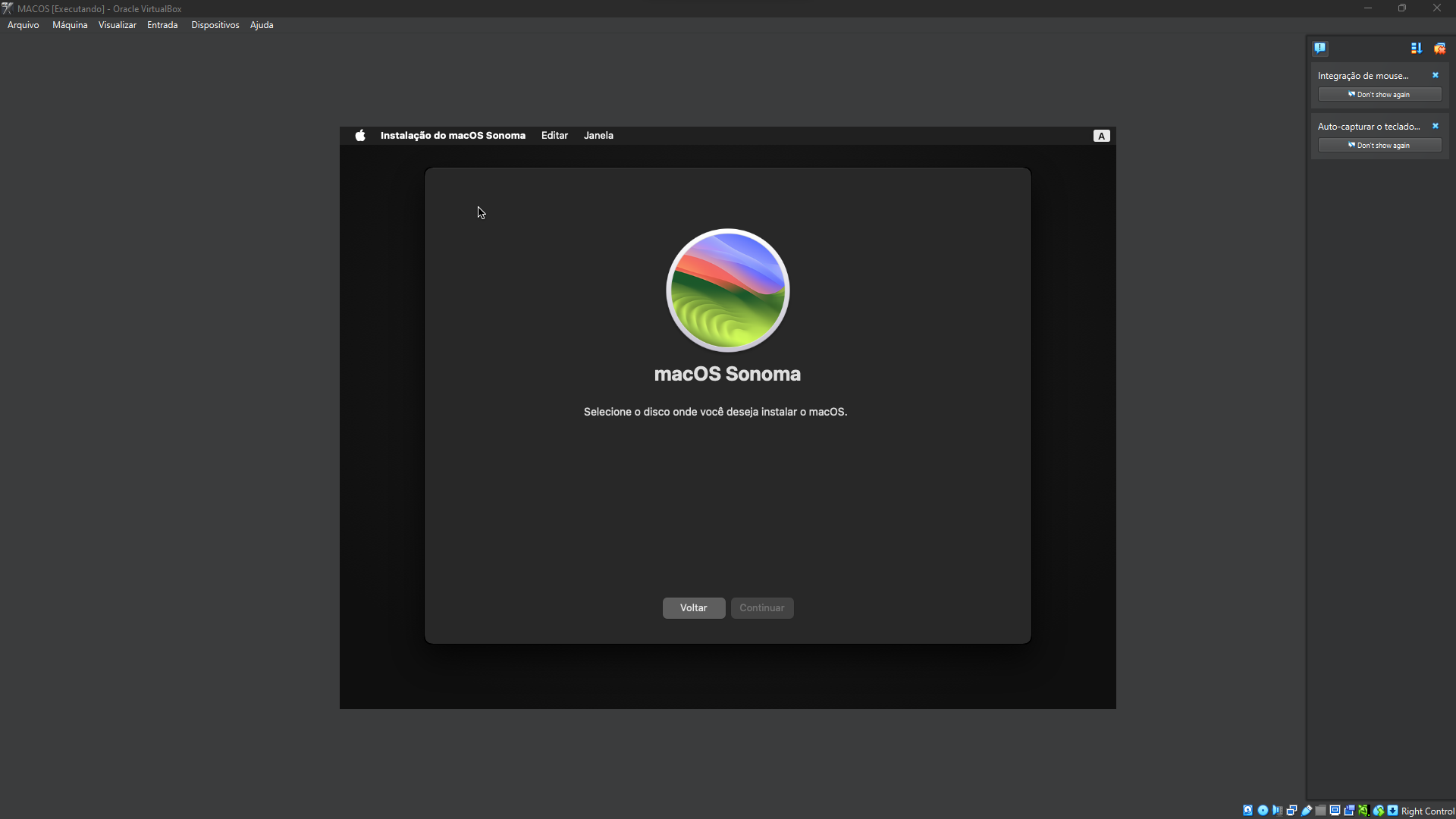
Task: Open the Máquina menu
Action: pos(70,25)
